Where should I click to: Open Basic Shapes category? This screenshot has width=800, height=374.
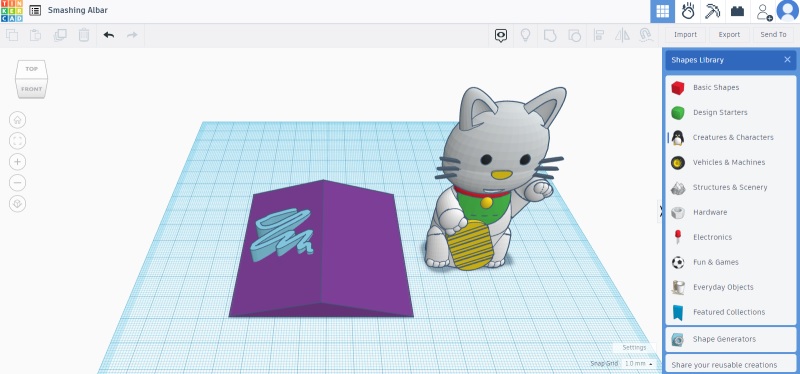731,88
